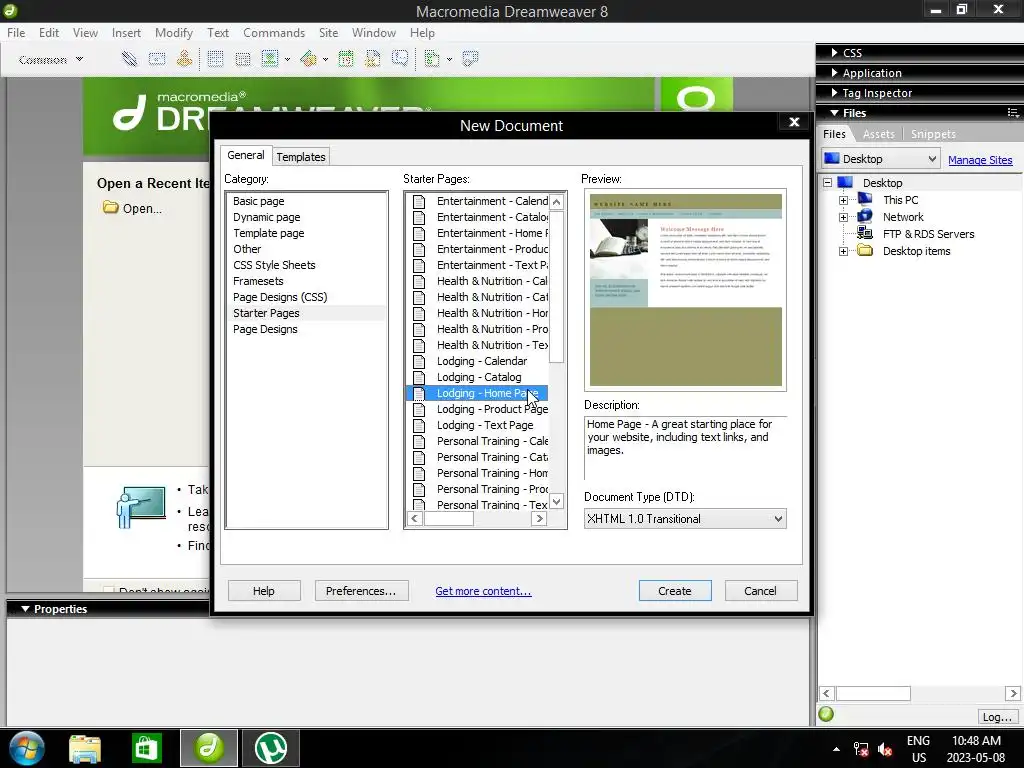
Task: Open the Commands menu
Action: (x=274, y=33)
